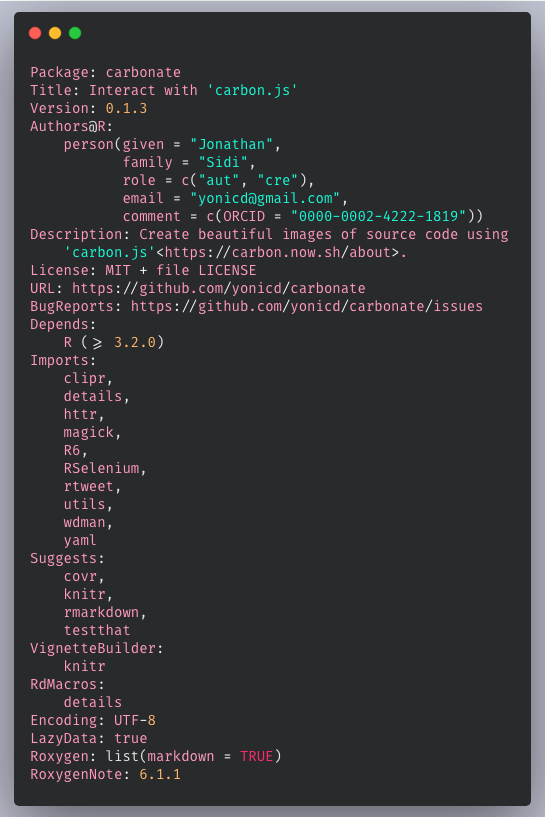Open the BugReports carbonate/issues link
Screen dimensions: 545x817
[307, 306]
